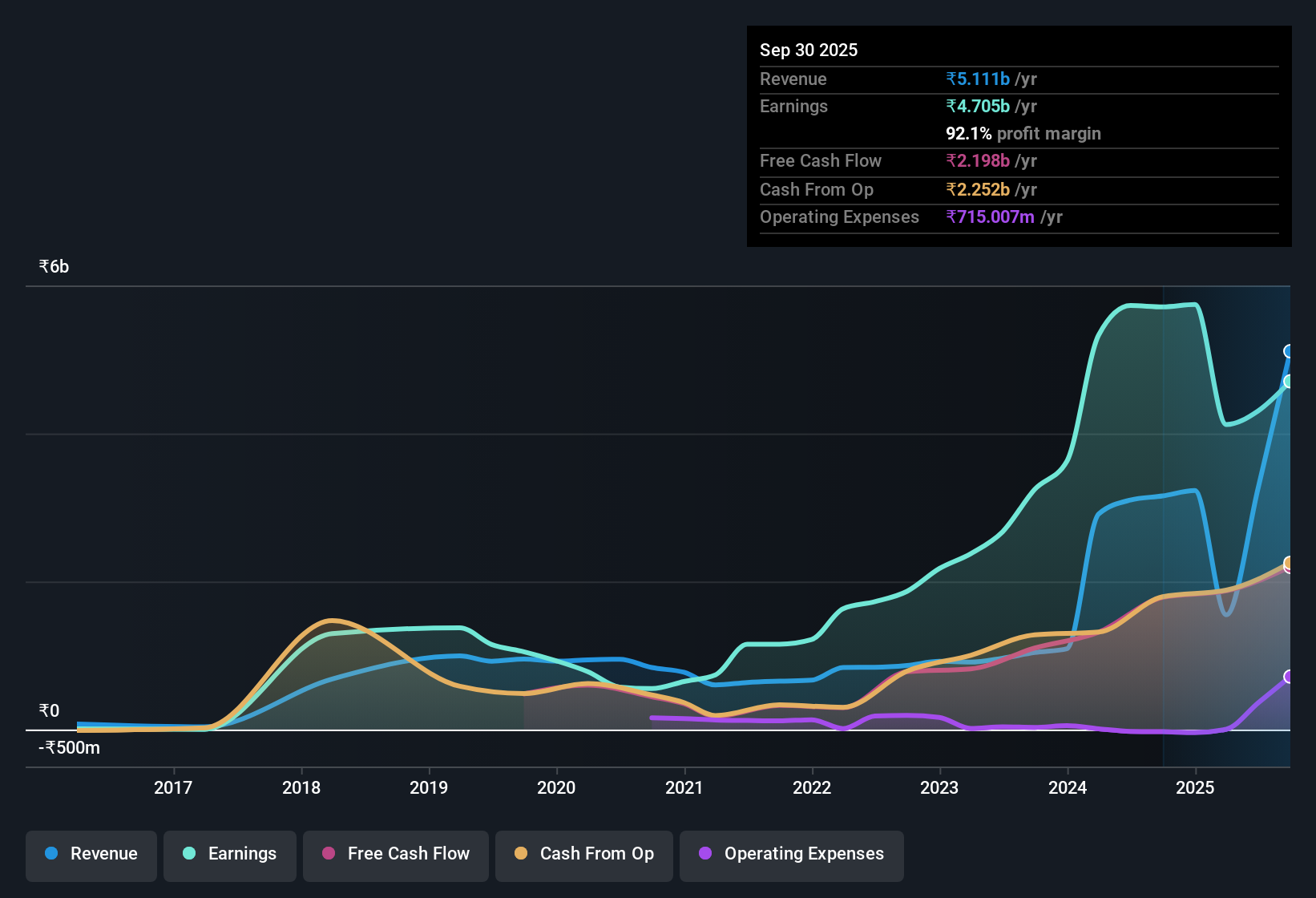1316x898 pixels.
Task: Expand the Earnings row details
Action: [x=793, y=106]
